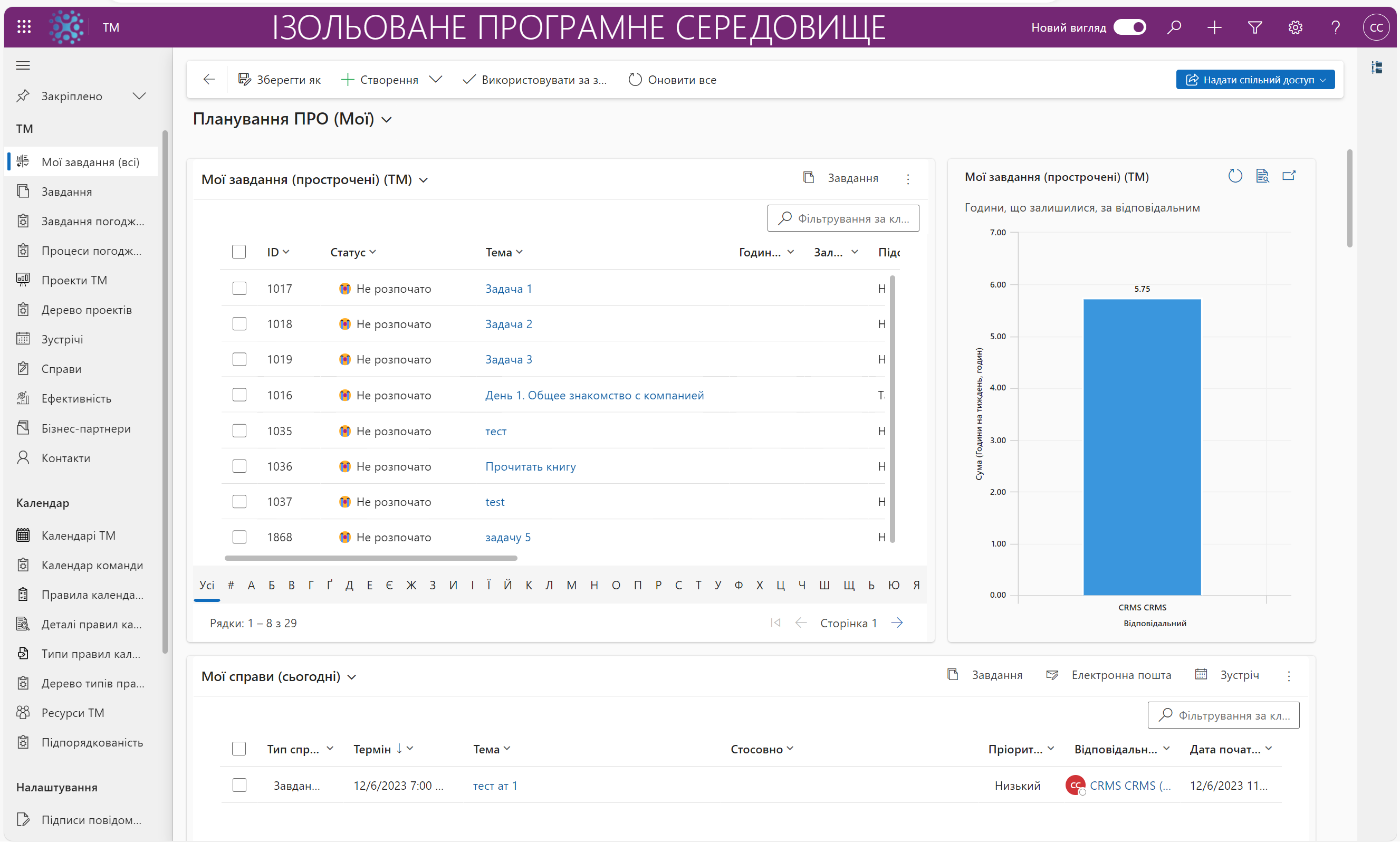
Task: Open the right side pane icon
Action: pyautogui.click(x=1377, y=68)
